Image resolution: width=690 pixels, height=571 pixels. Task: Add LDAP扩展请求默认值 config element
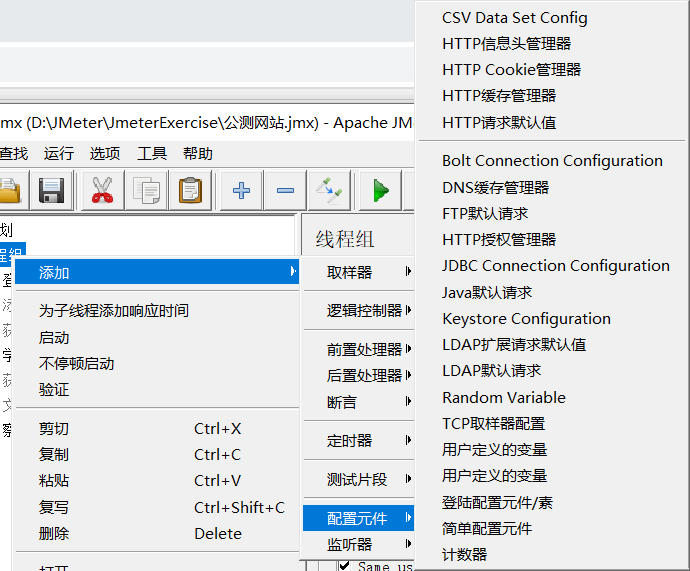pos(552,344)
